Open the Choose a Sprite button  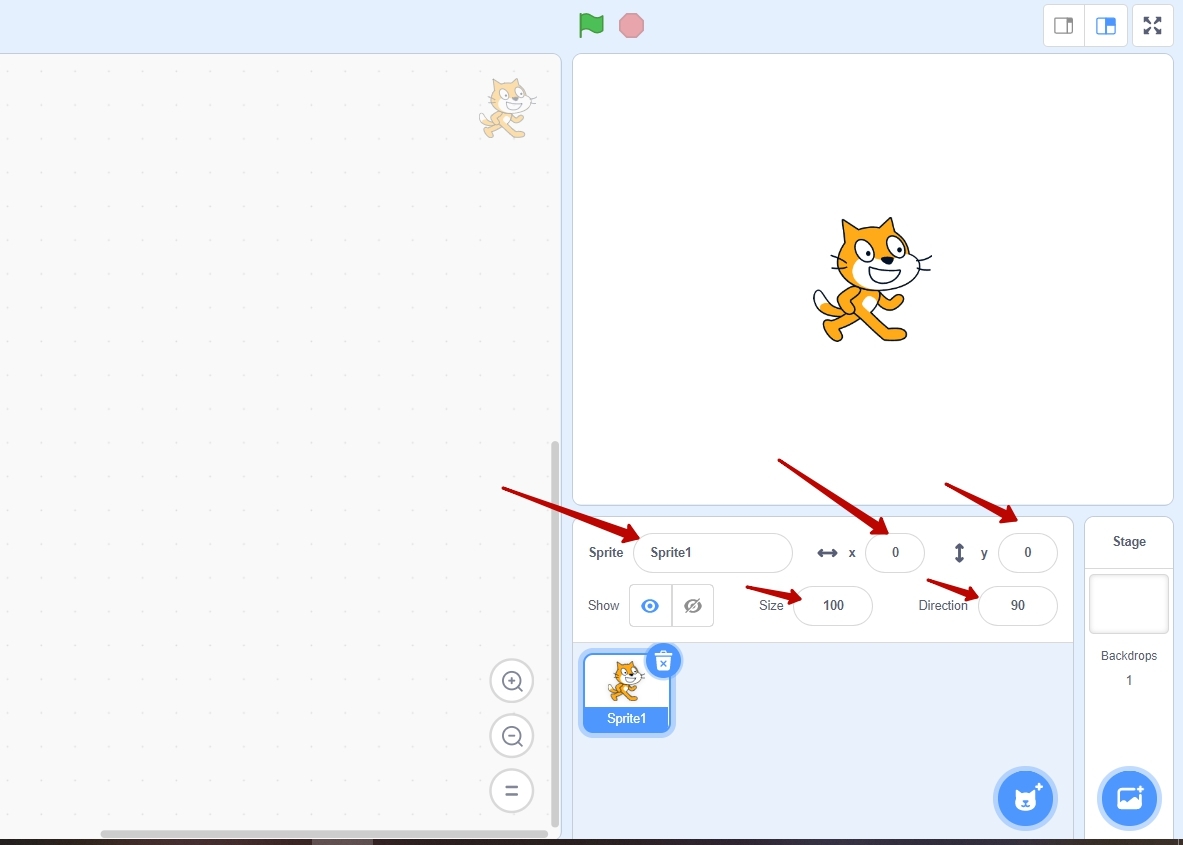coord(1026,798)
